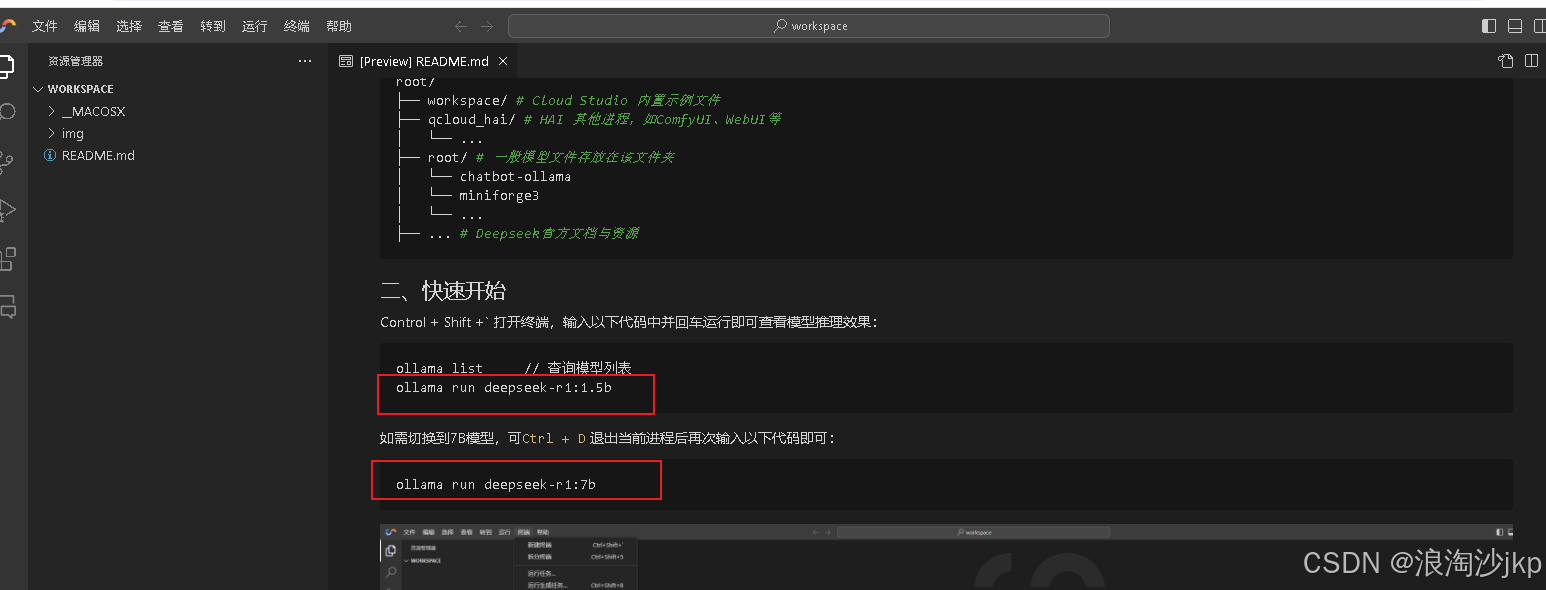Toggle the bottom panel layout icon

(x=1515, y=26)
